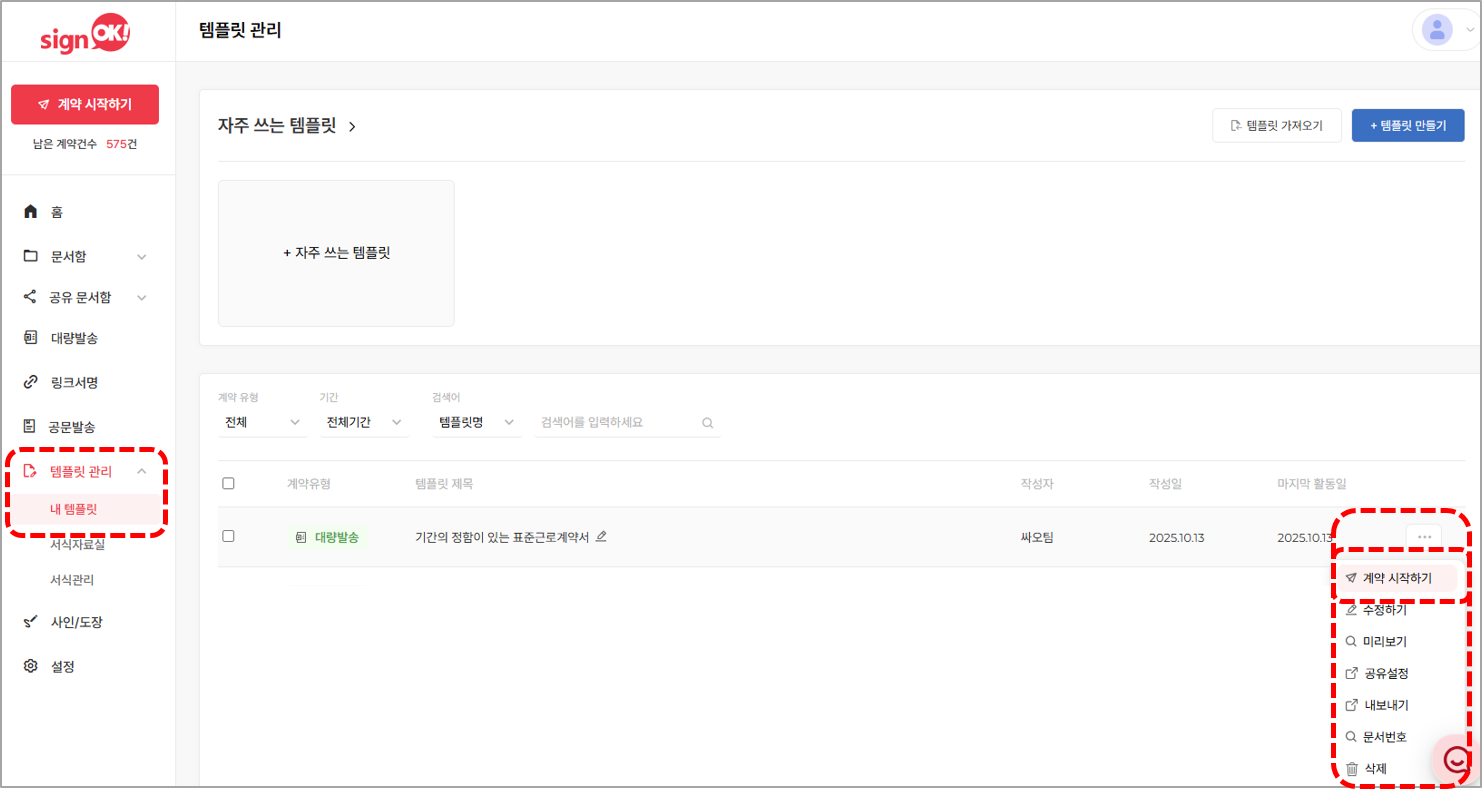The height and width of the screenshot is (789, 1482).
Task: Open the user profile avatar menu
Action: tap(1437, 30)
